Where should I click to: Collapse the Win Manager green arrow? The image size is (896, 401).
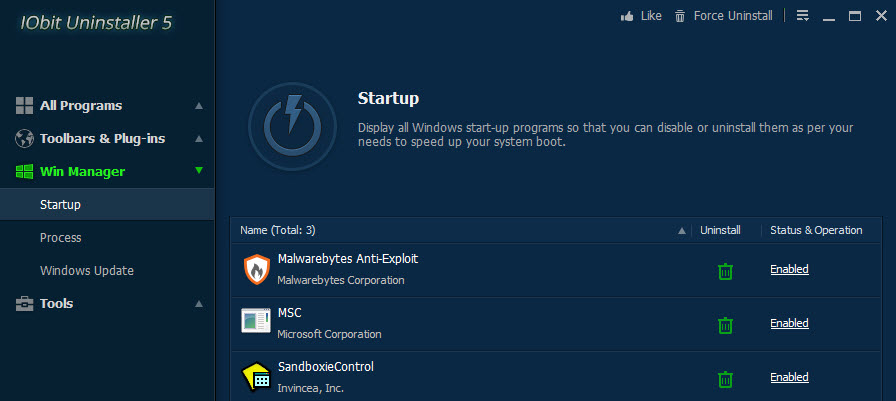[199, 170]
